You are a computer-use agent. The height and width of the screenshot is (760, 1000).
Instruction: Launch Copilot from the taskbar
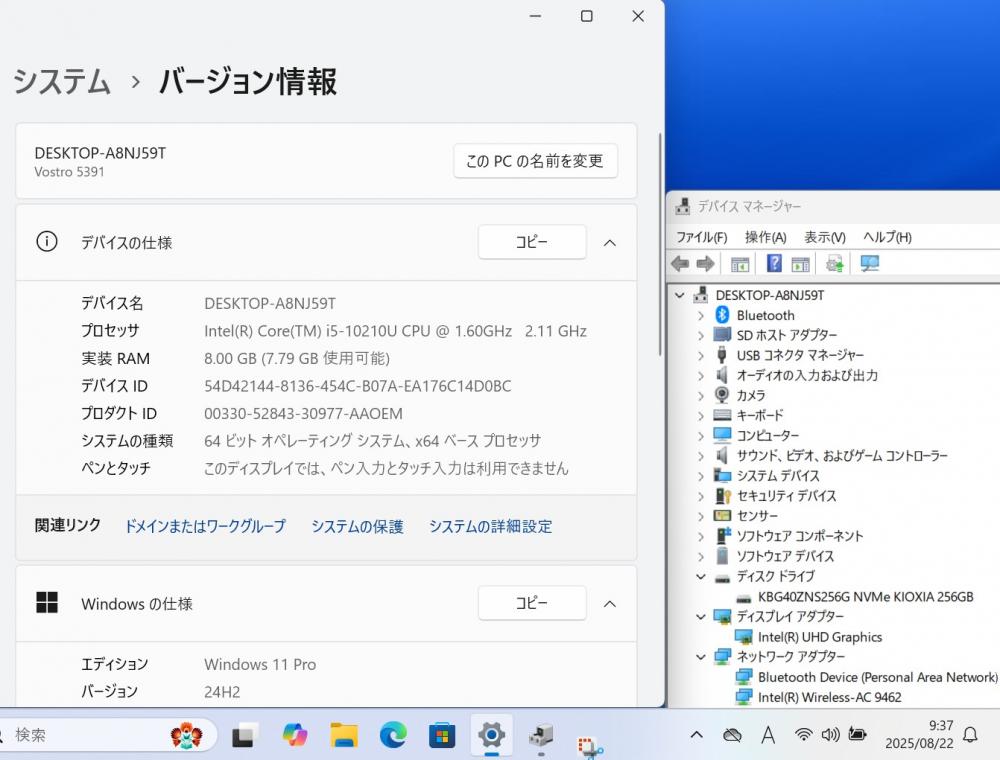pyautogui.click(x=295, y=736)
